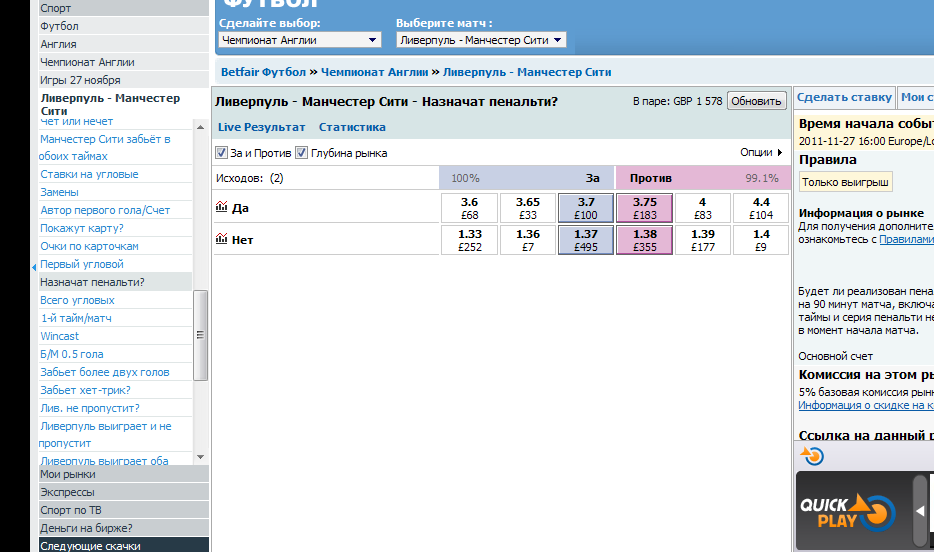
Task: Lay Да at 3.75 odds
Action: point(645,208)
